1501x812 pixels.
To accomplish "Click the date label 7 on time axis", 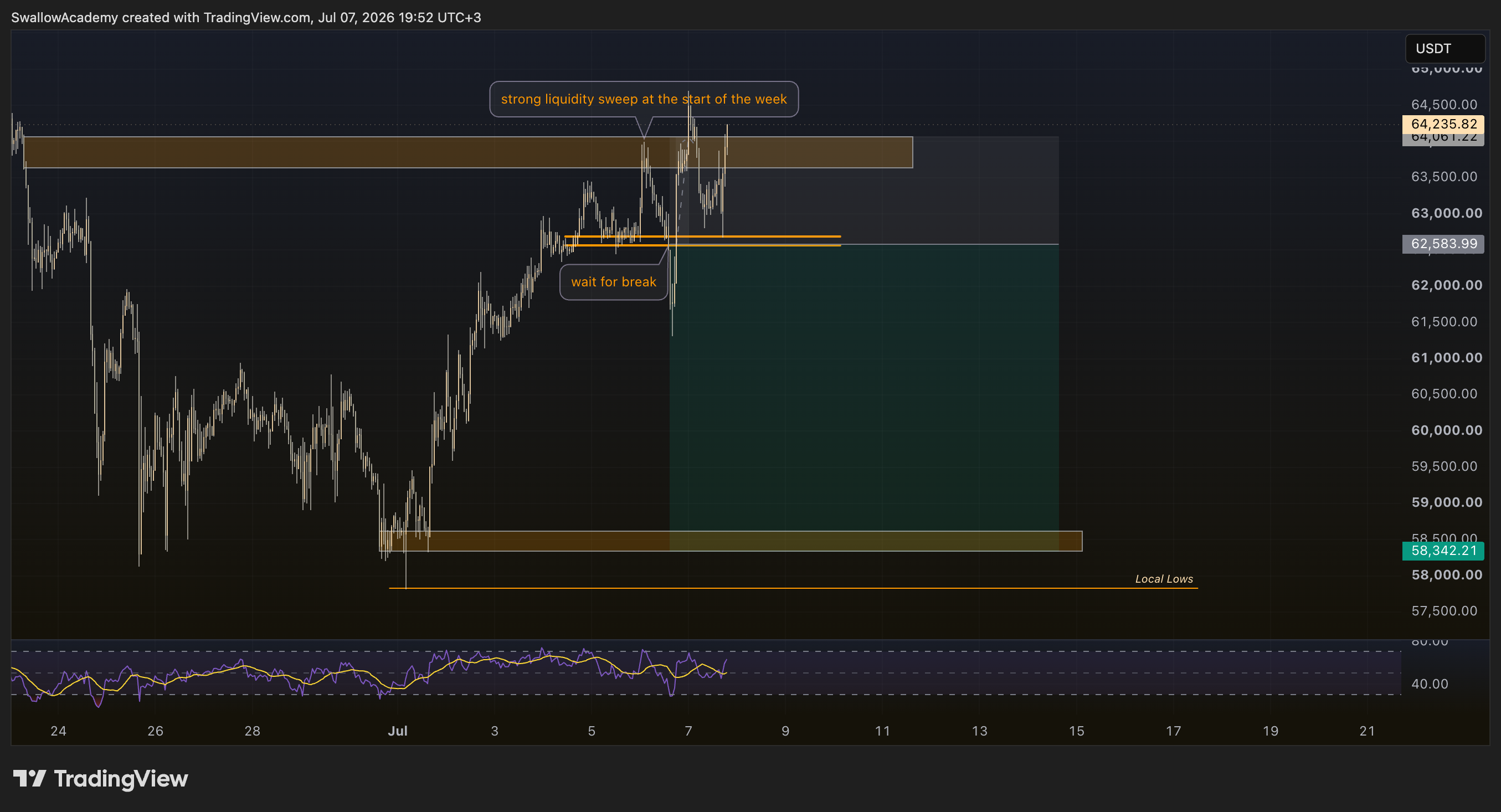I will click(x=688, y=731).
